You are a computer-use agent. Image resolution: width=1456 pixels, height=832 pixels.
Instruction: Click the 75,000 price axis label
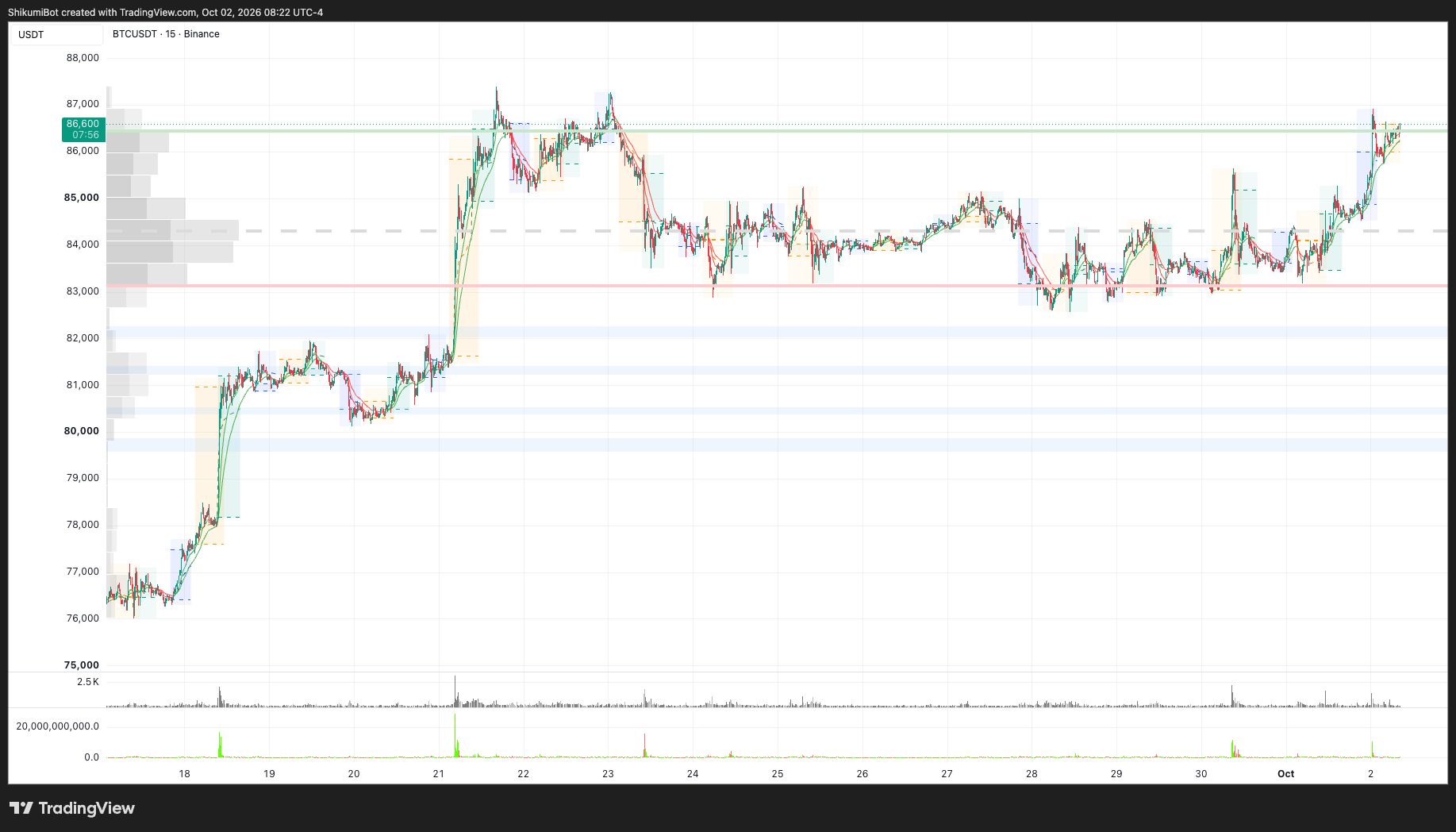[x=82, y=665]
